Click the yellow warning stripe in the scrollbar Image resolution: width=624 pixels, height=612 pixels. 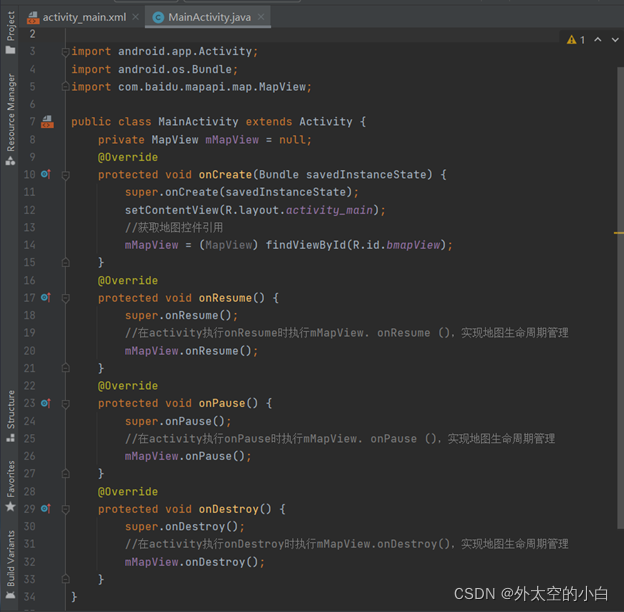(x=619, y=233)
